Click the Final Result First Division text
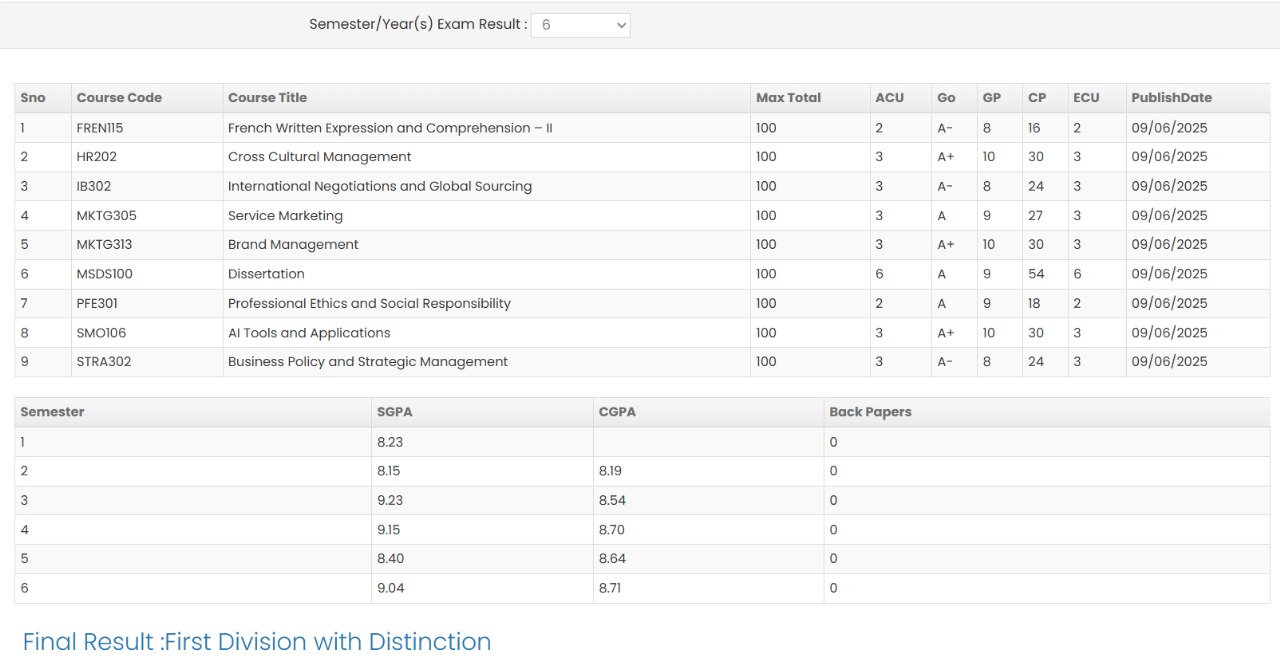Image resolution: width=1280 pixels, height=661 pixels. [x=257, y=641]
